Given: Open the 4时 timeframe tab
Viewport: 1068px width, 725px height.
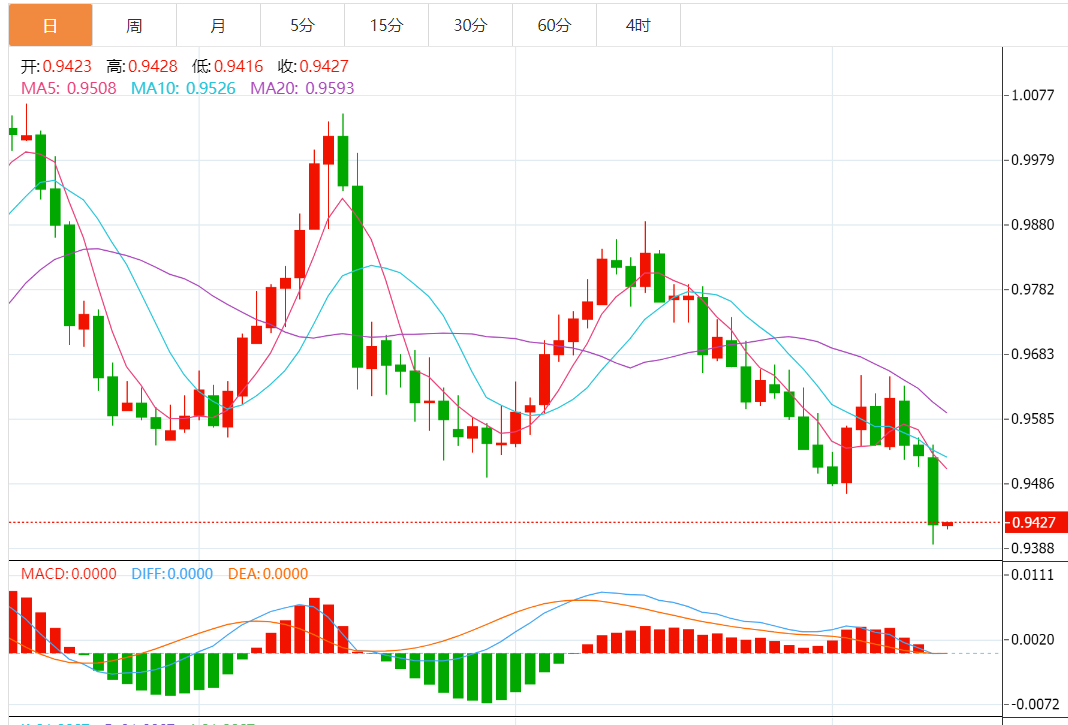Looking at the screenshot, I should pos(638,26).
